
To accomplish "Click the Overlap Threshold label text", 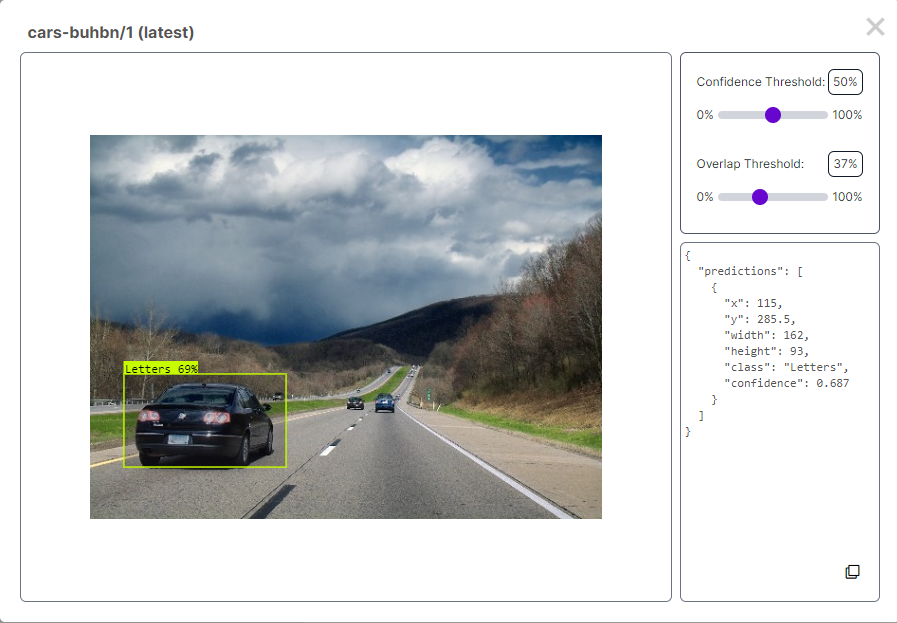I will (x=749, y=163).
